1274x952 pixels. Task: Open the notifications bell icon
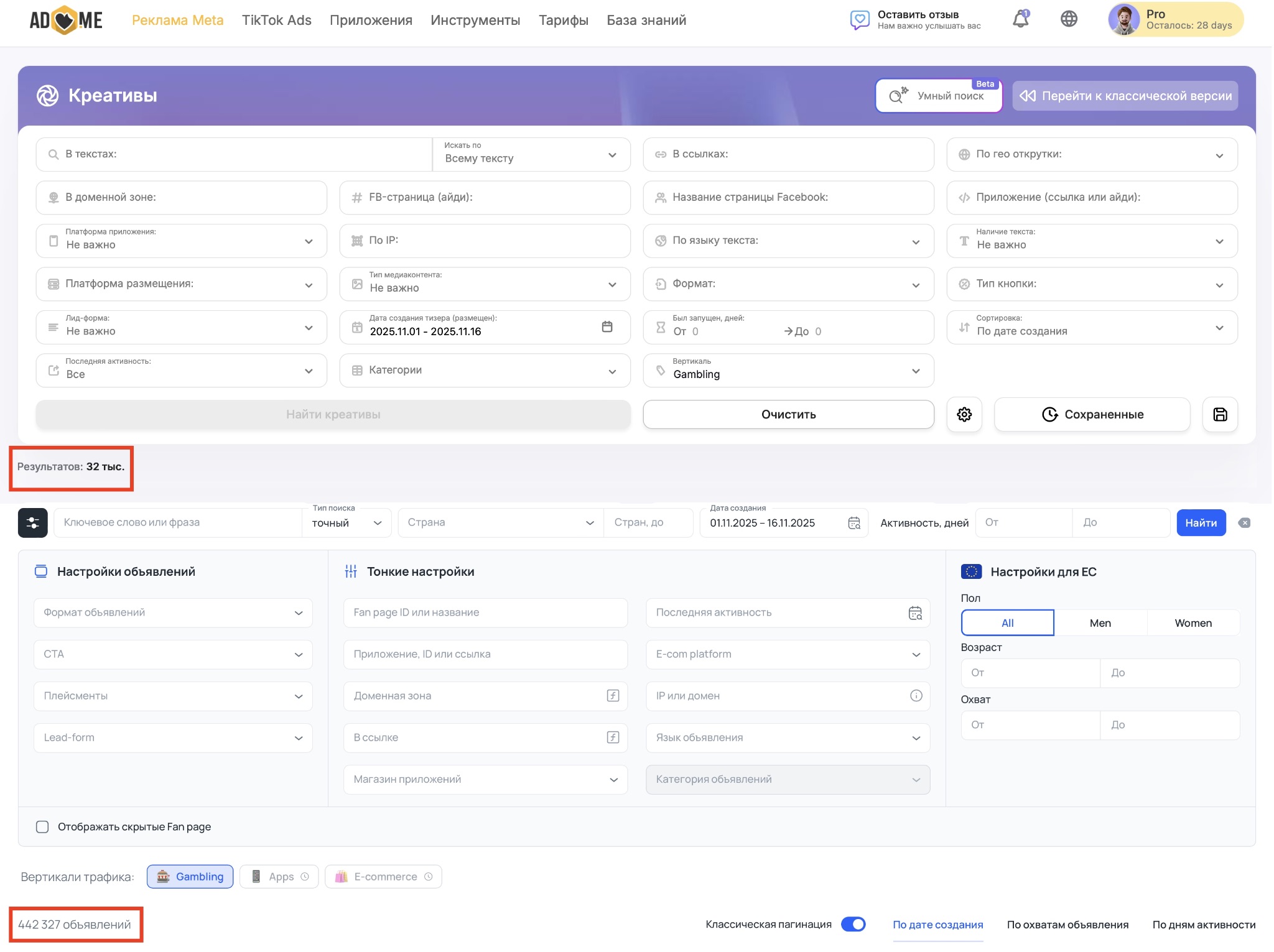(x=1020, y=19)
